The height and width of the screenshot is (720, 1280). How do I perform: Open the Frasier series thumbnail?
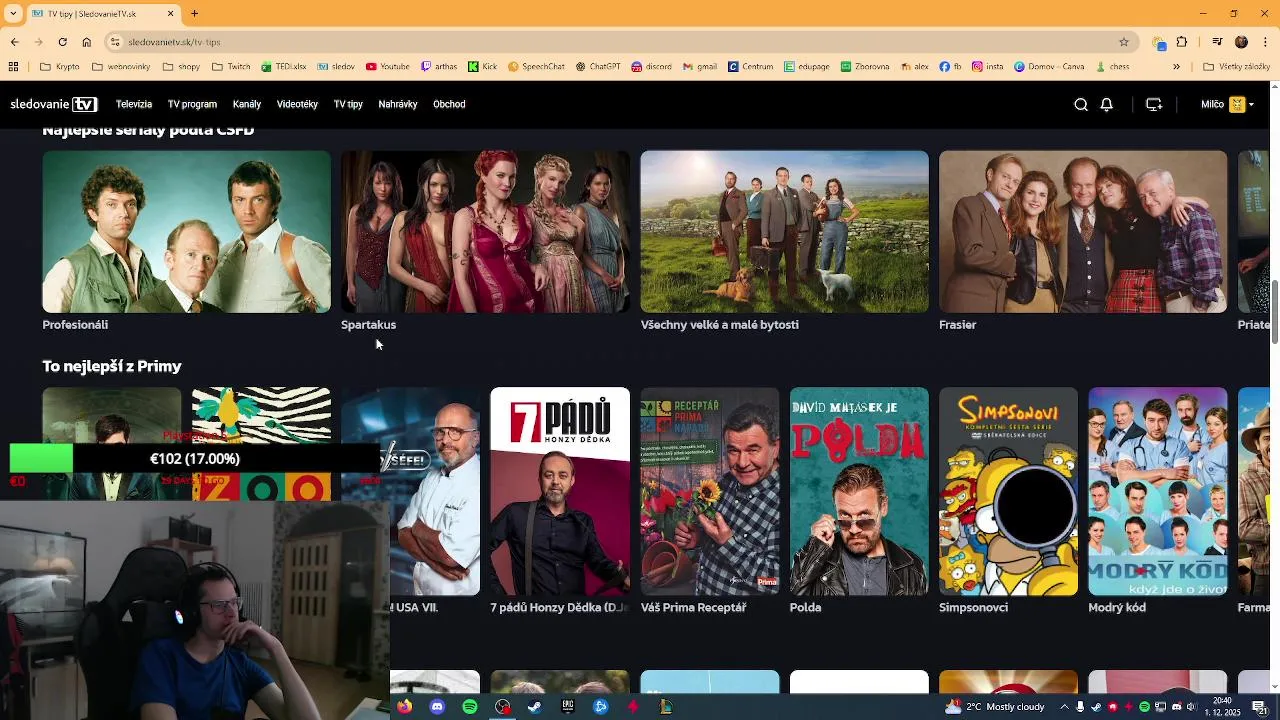[x=1083, y=232]
